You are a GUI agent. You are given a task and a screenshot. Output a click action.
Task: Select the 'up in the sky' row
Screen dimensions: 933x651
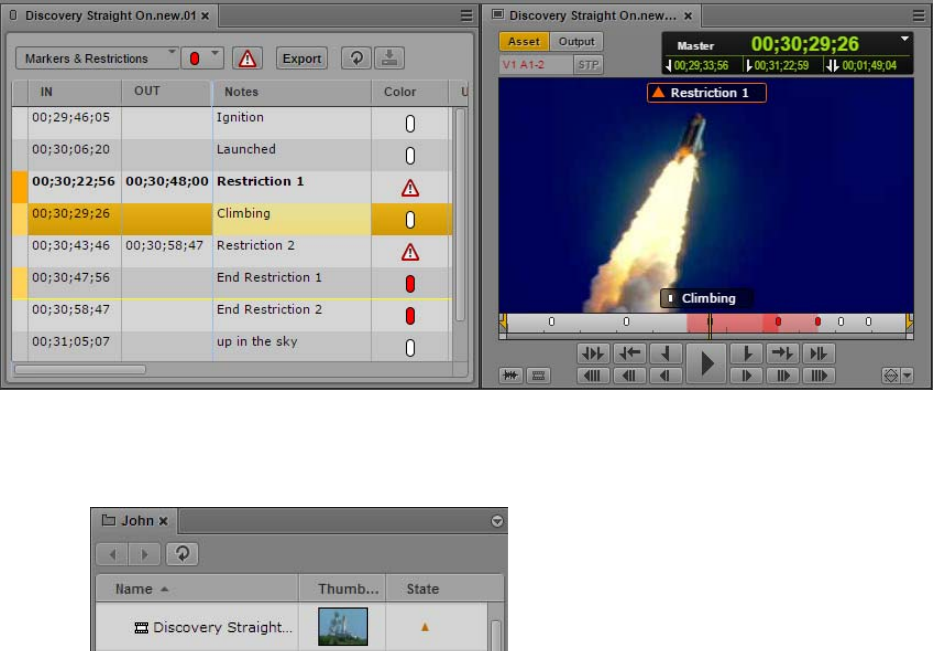click(232, 347)
